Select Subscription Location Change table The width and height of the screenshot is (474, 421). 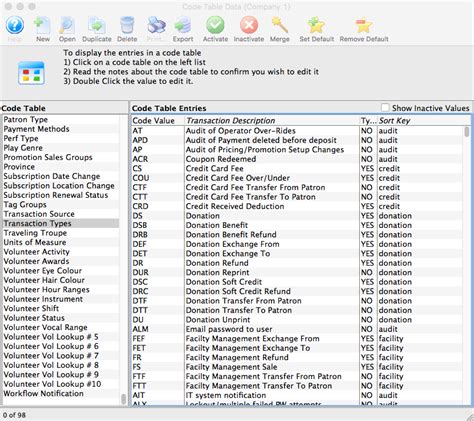pyautogui.click(x=61, y=185)
